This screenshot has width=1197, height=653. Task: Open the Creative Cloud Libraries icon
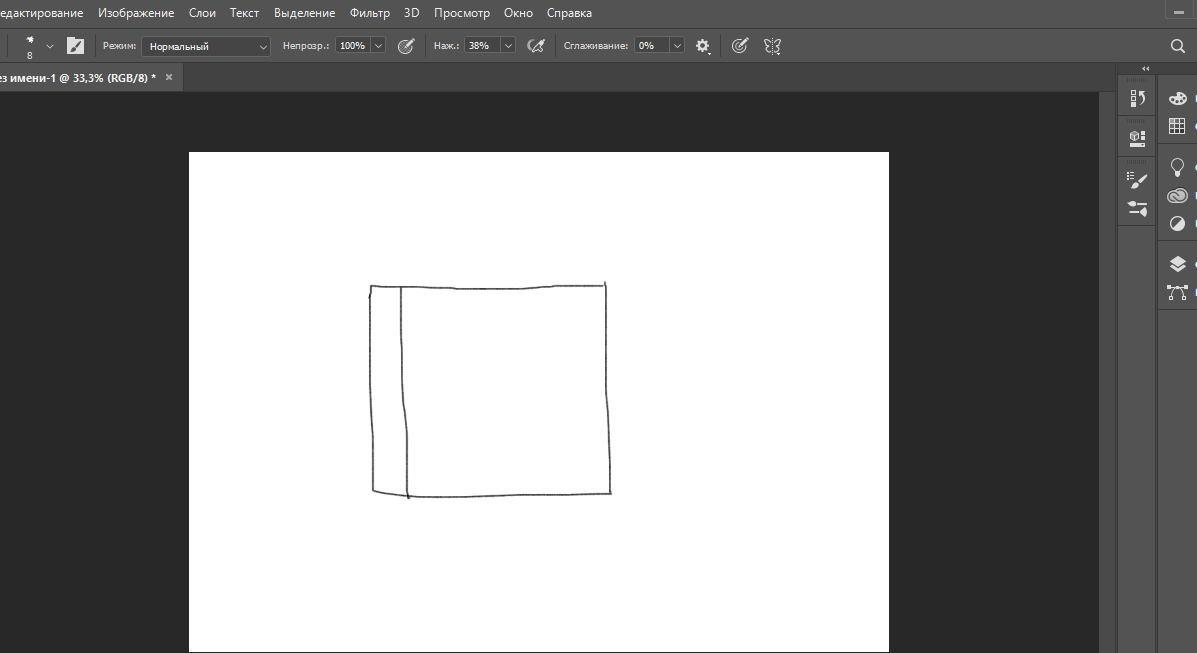tap(1177, 196)
